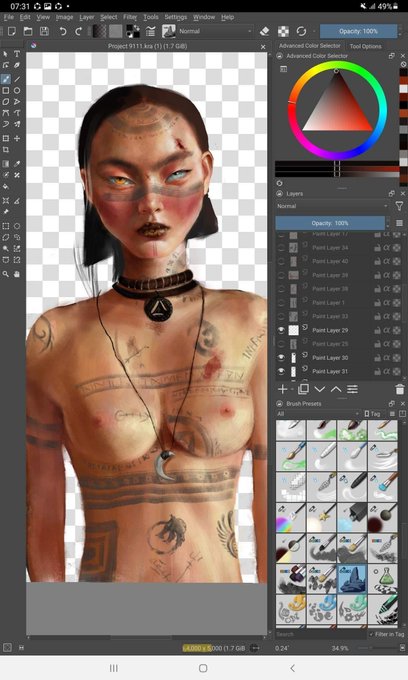
Task: Open Android recent apps button
Action: tap(114, 668)
